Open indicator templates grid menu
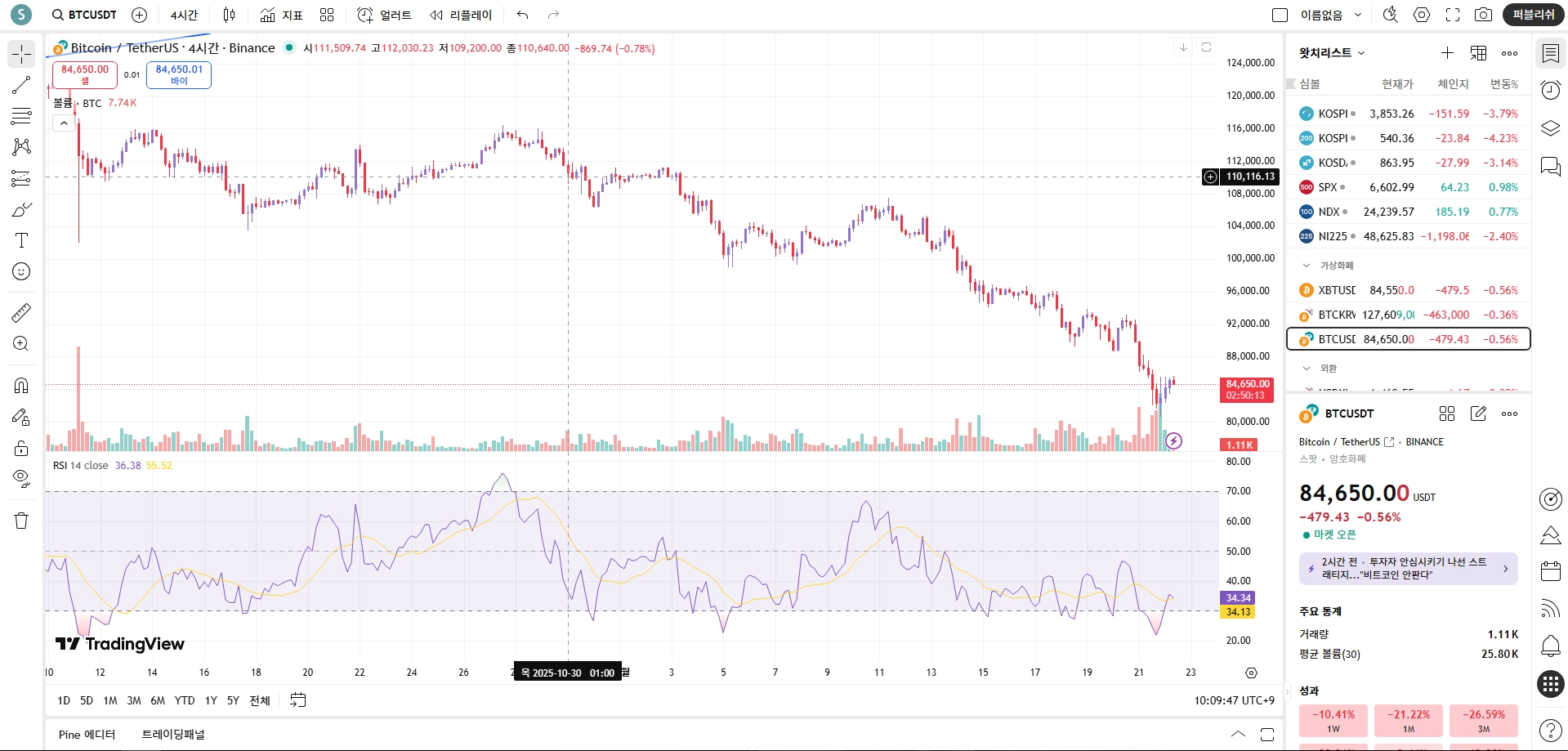The image size is (1568, 751). coord(327,15)
